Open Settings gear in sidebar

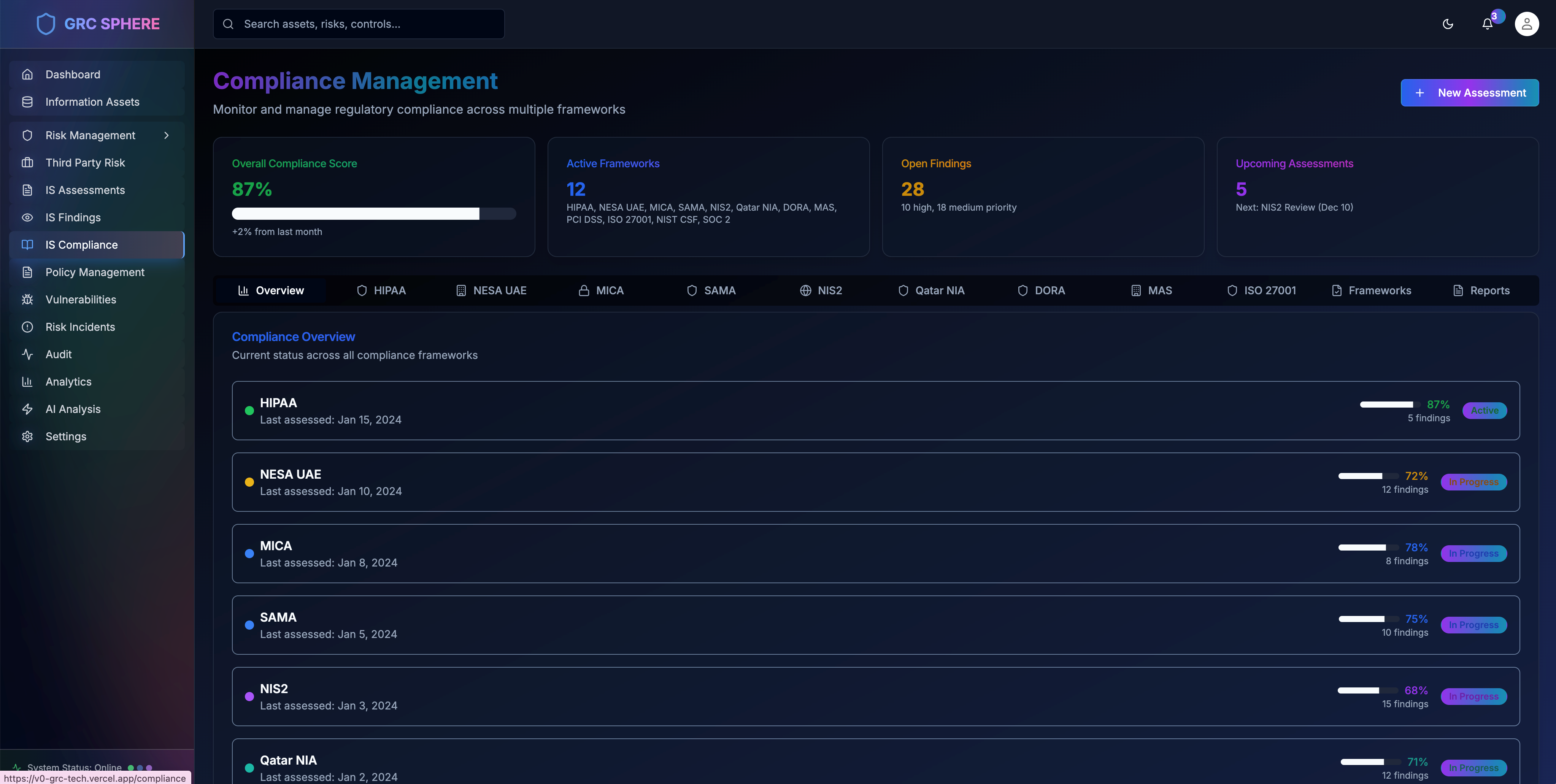click(x=27, y=436)
